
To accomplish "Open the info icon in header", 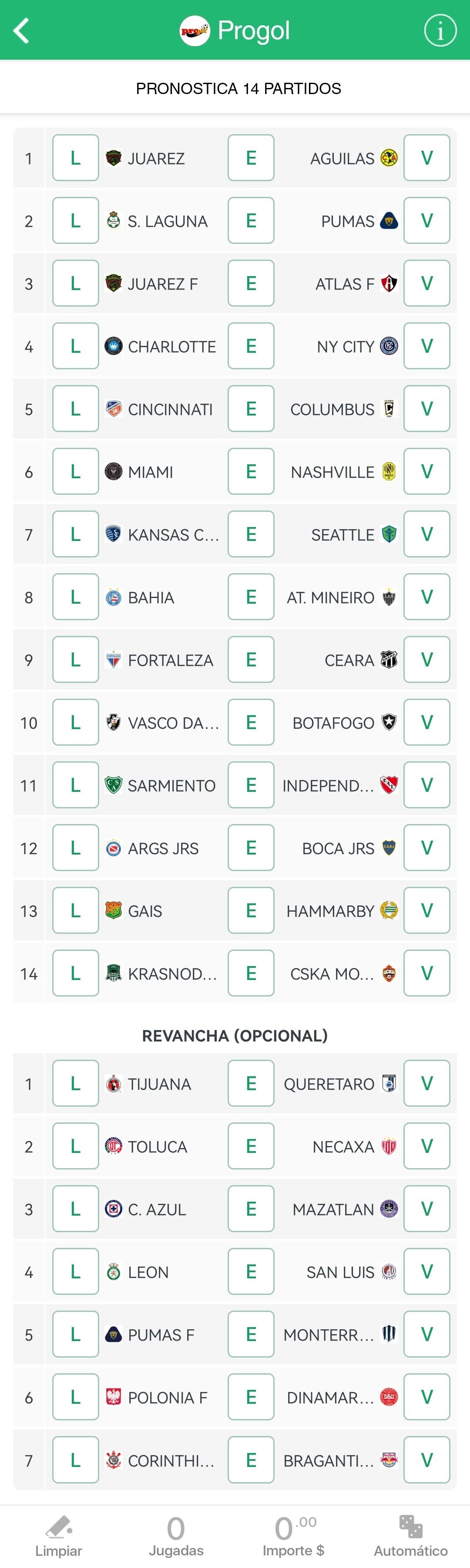I will click(x=440, y=30).
